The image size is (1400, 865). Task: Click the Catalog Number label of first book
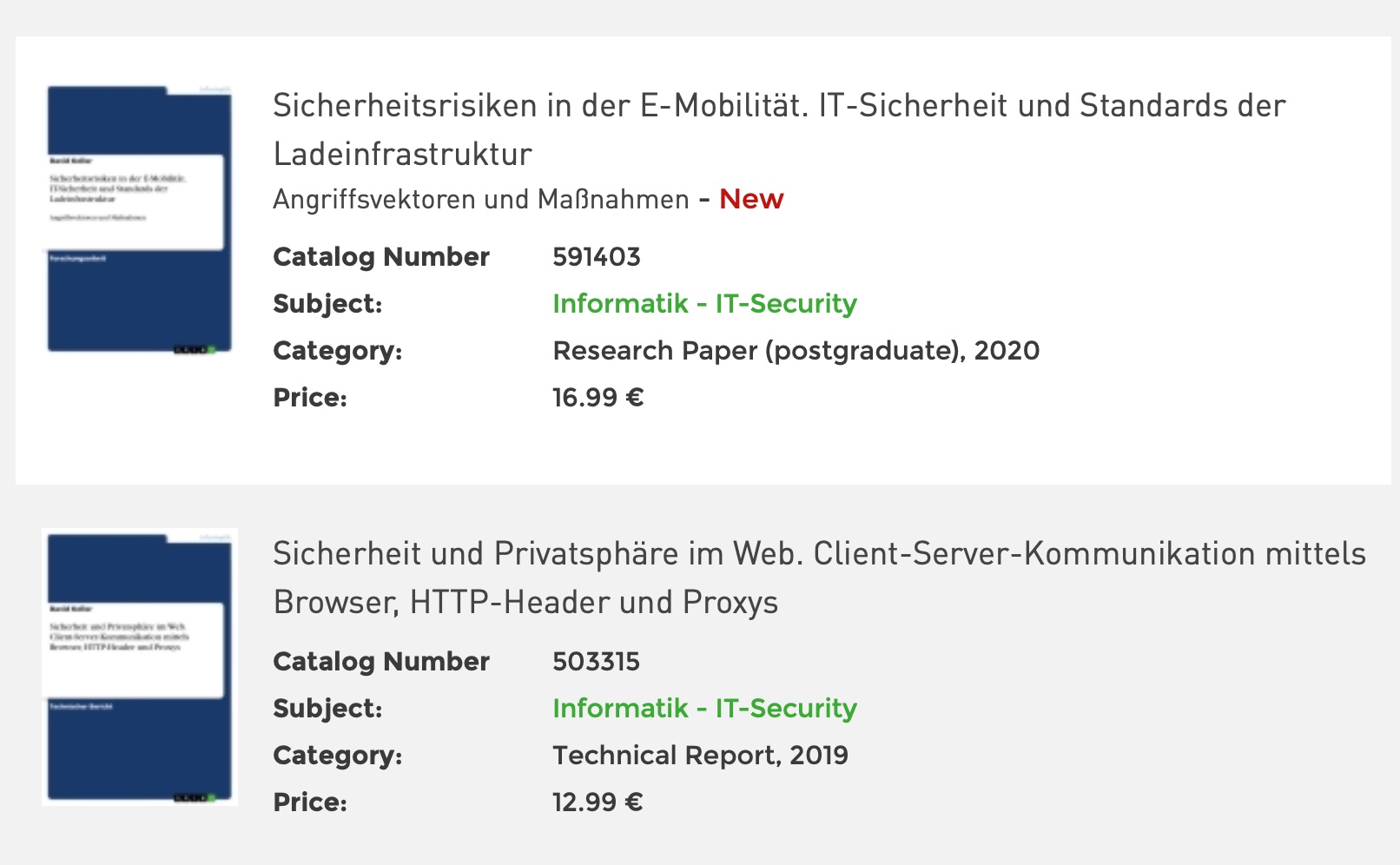point(381,257)
